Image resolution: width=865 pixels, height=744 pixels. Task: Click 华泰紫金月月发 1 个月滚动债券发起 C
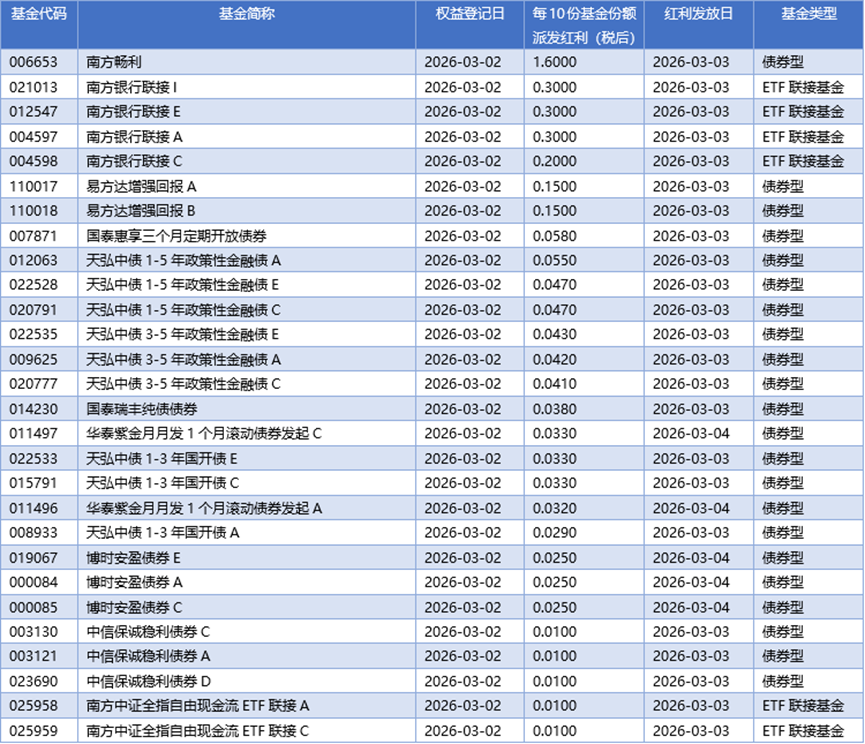point(204,433)
